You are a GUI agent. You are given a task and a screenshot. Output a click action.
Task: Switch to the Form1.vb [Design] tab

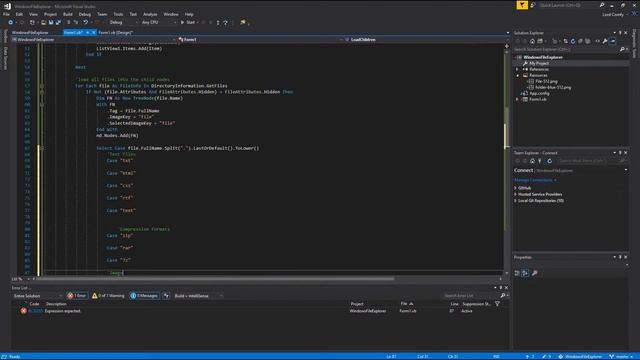(x=116, y=32)
